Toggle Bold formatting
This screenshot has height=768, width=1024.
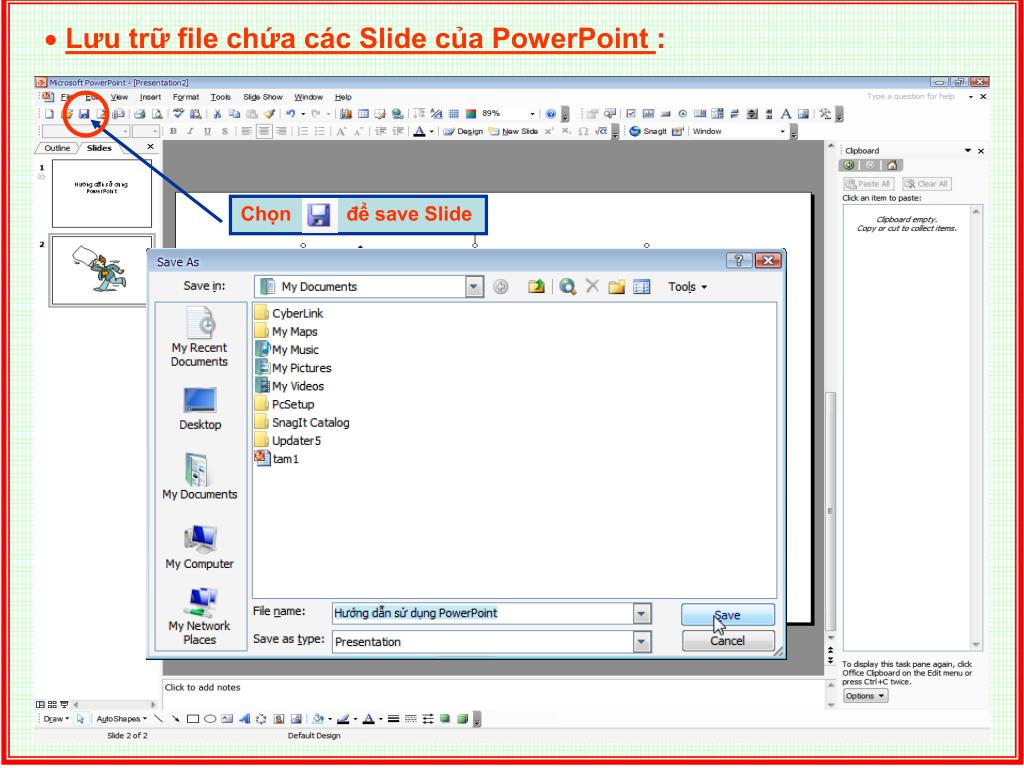173,131
